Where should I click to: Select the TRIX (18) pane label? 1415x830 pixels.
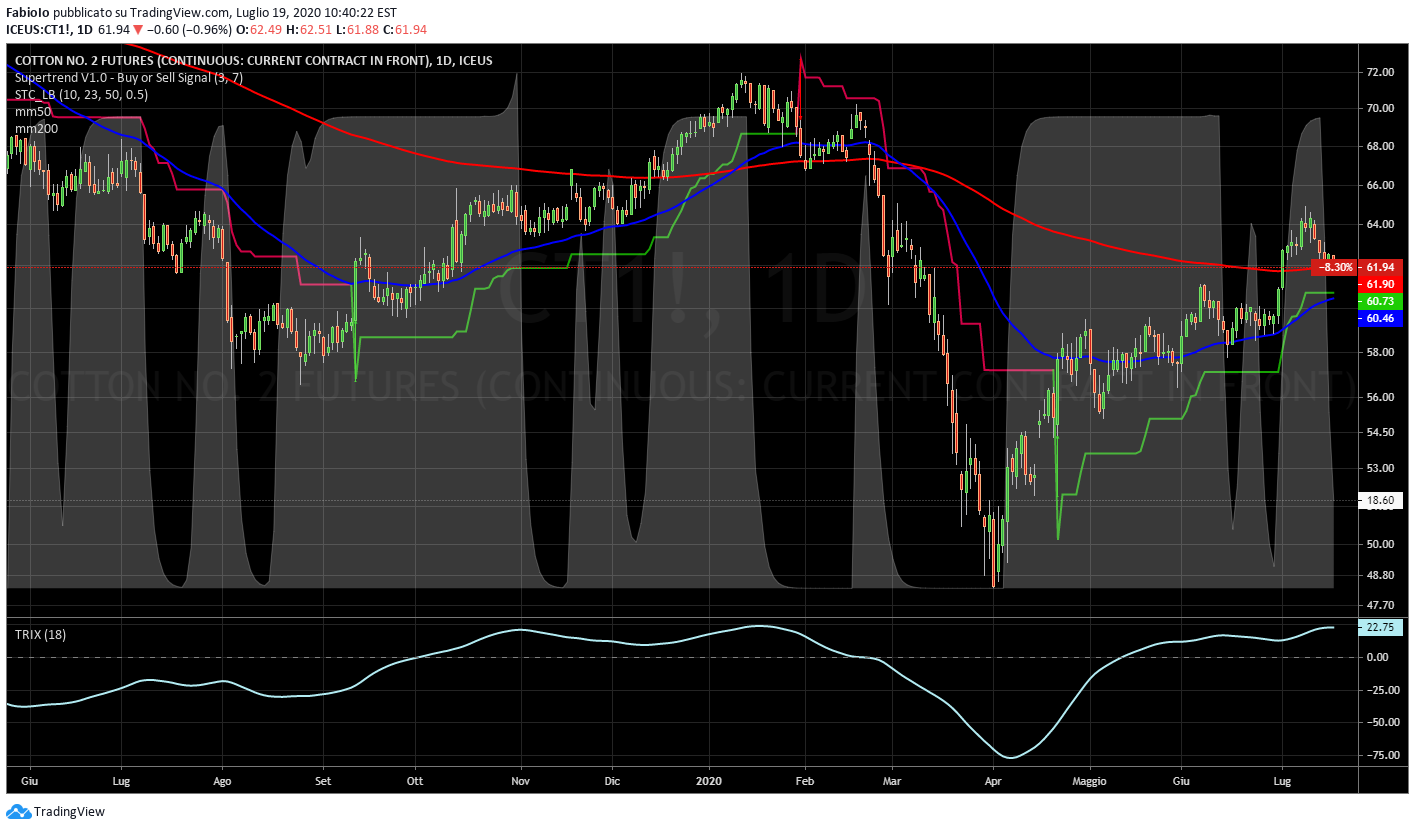click(x=40, y=634)
